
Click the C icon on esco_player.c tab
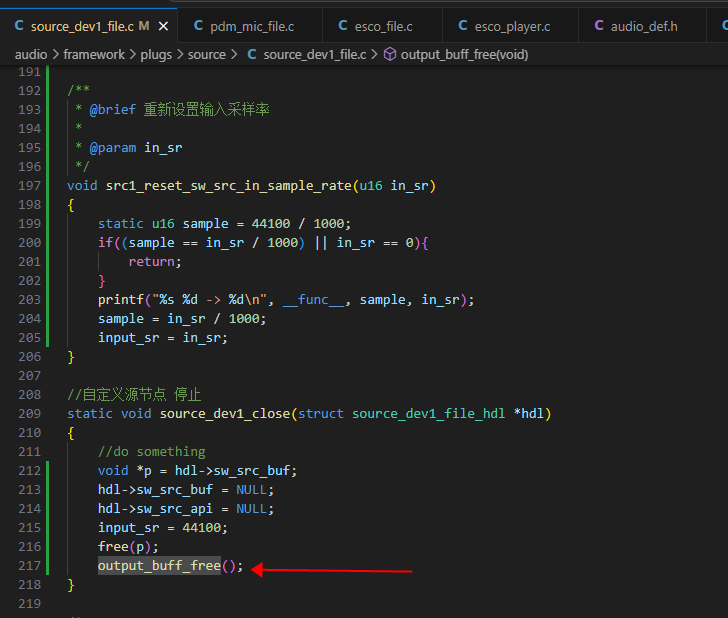coord(462,26)
